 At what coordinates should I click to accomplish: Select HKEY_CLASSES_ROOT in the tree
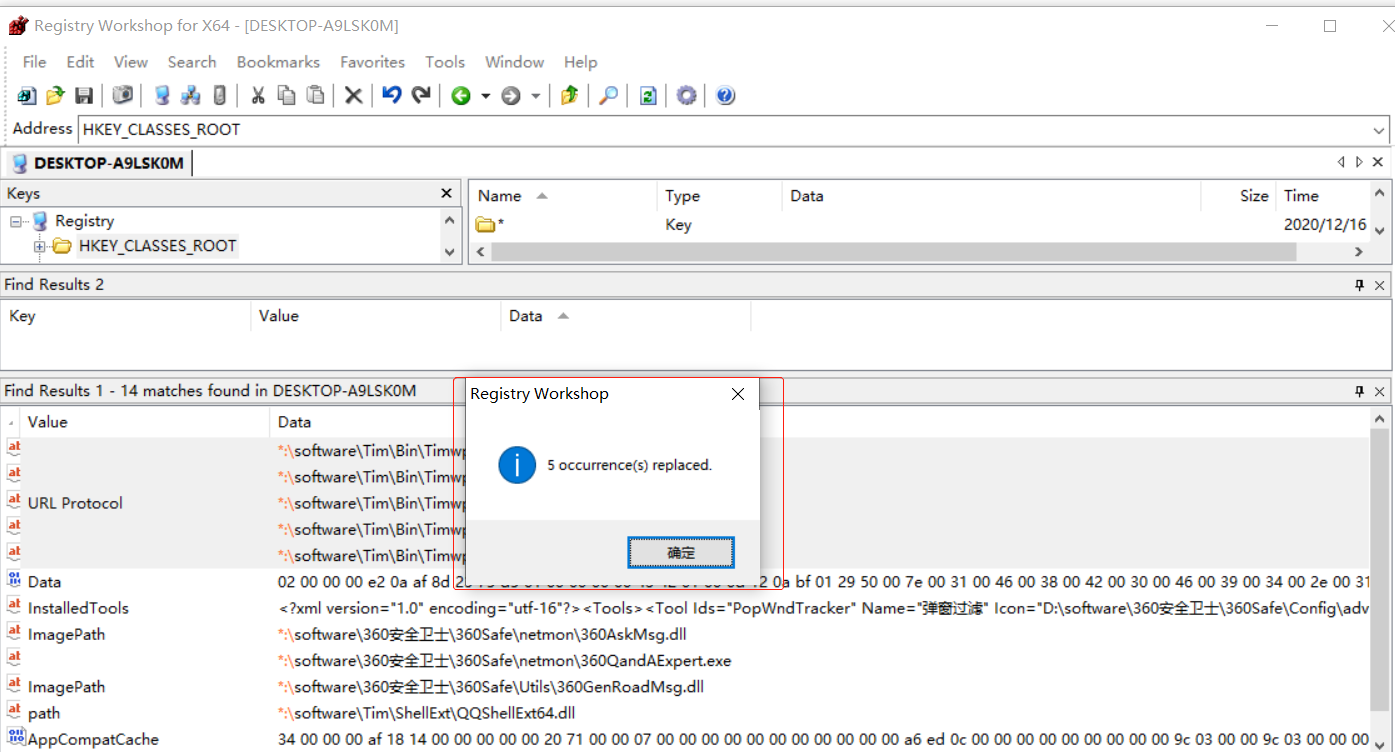tap(158, 246)
